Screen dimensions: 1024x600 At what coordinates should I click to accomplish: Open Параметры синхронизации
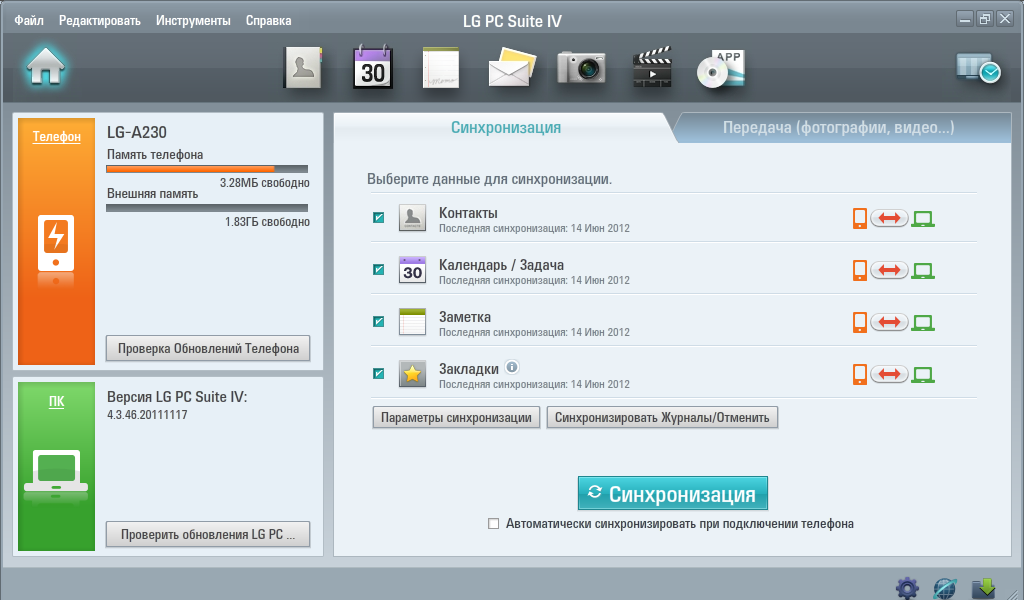coord(456,418)
